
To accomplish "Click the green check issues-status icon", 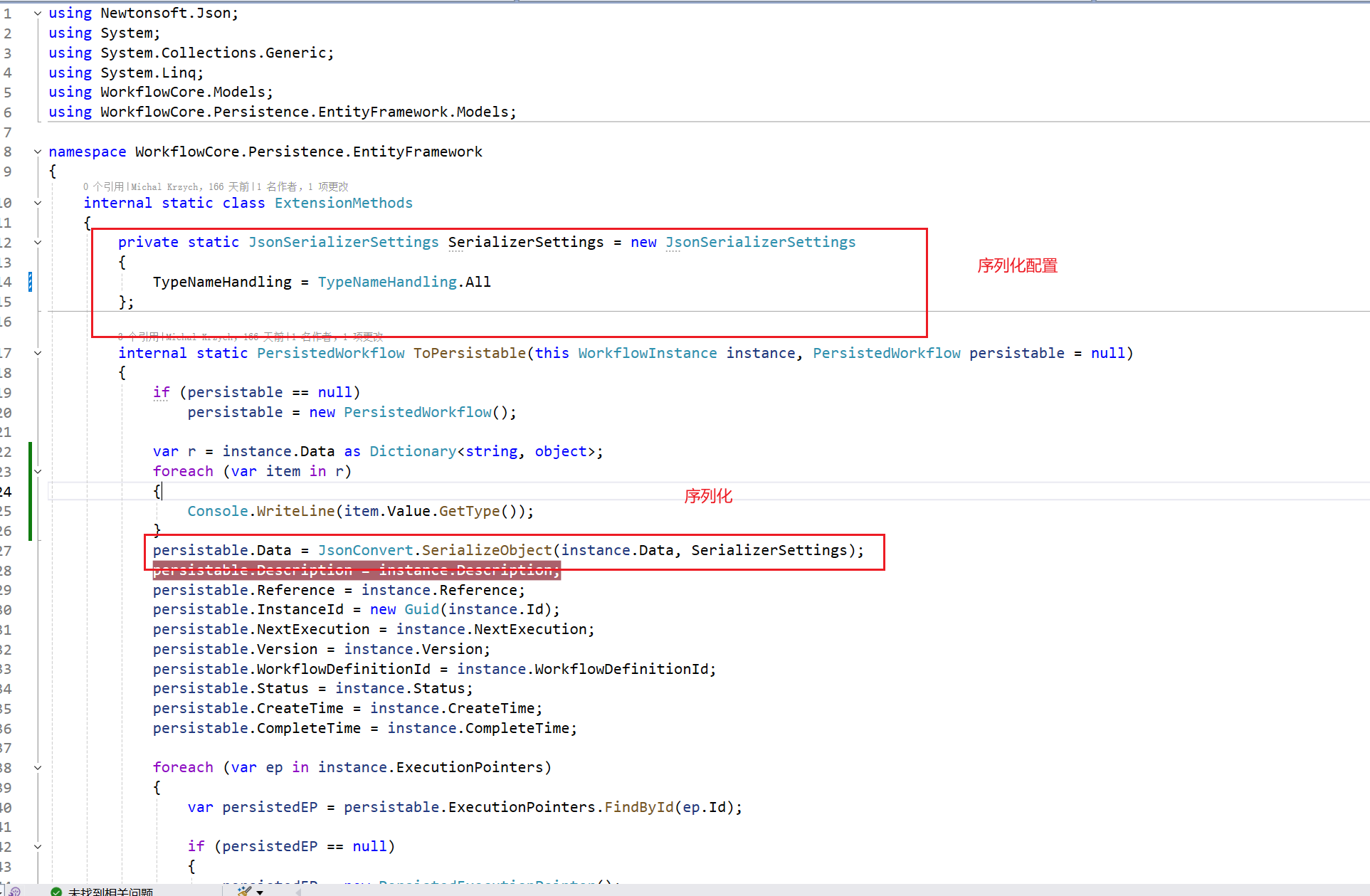I will point(56,892).
